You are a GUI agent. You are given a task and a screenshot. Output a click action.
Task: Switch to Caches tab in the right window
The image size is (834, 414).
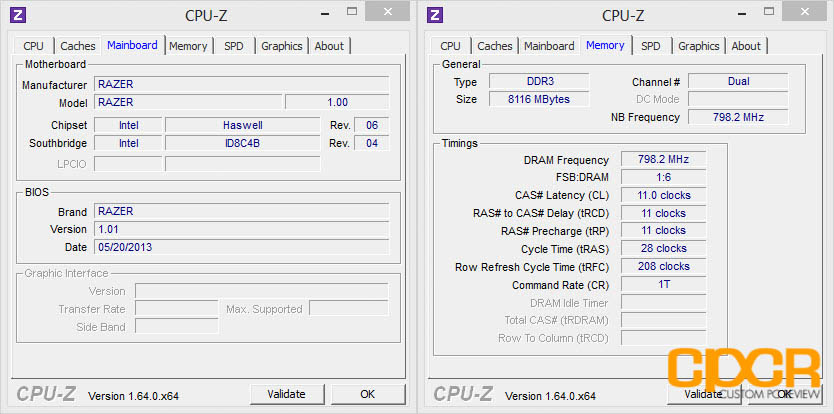pyautogui.click(x=495, y=46)
